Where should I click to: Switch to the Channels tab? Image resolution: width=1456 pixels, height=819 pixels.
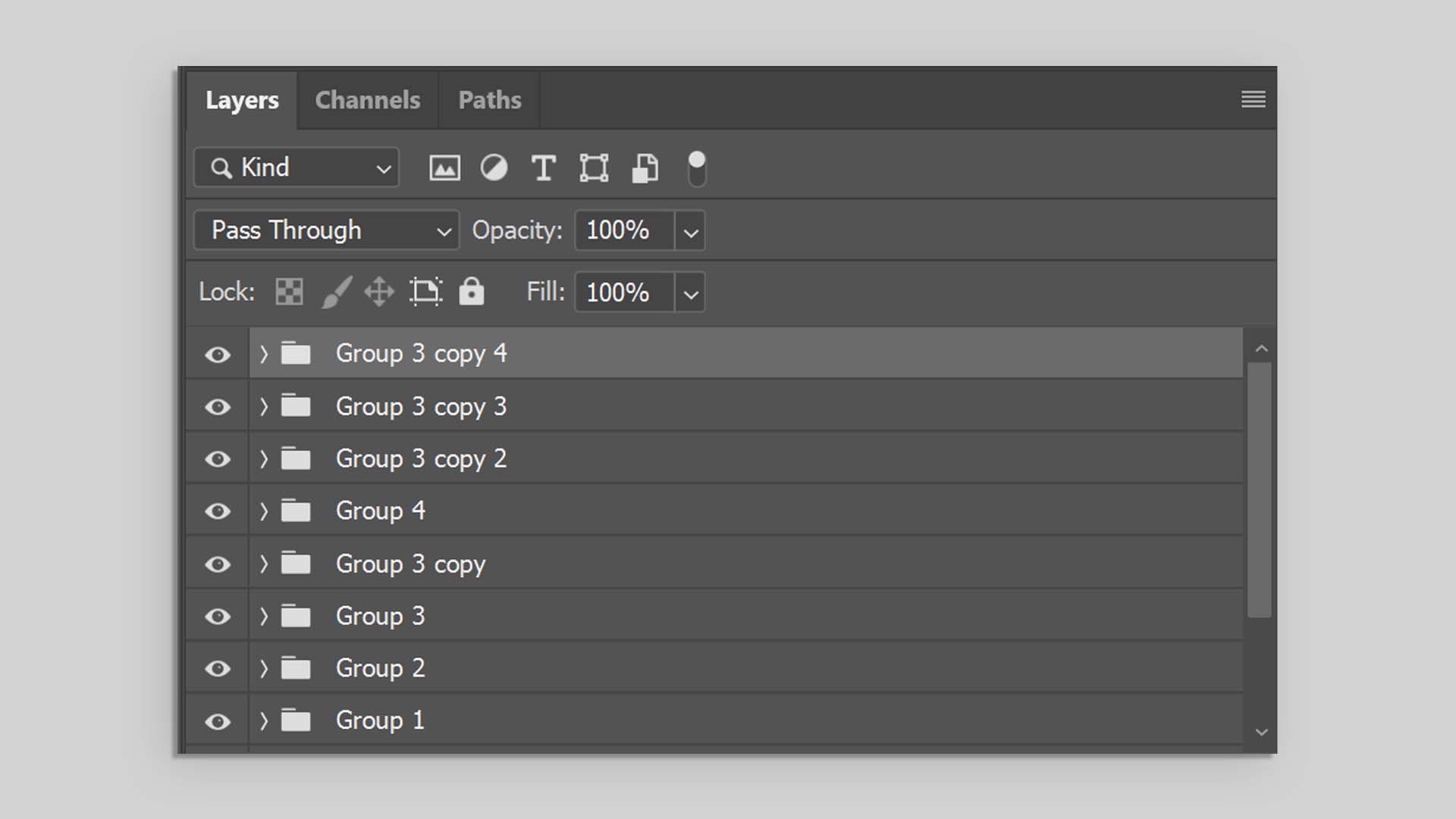368,100
